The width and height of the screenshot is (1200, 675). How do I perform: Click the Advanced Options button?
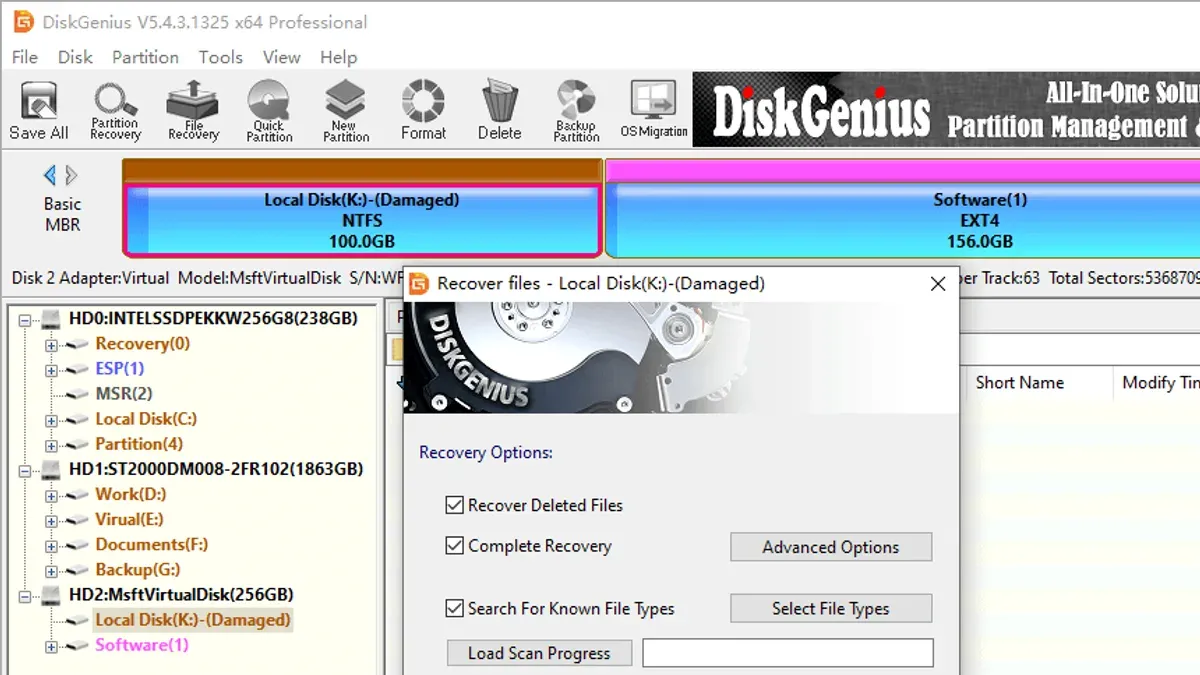pos(831,547)
